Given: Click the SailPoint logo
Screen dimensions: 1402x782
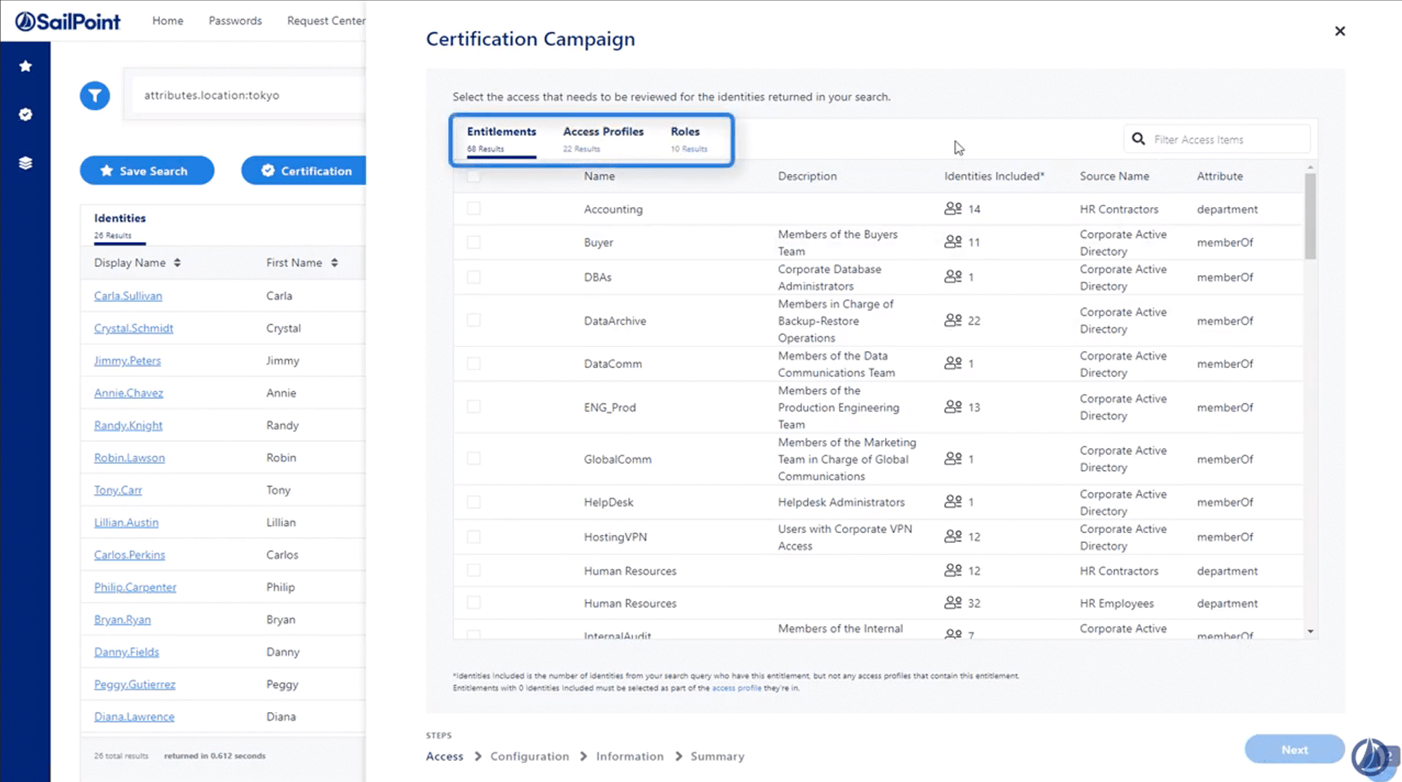Looking at the screenshot, I should coord(68,21).
